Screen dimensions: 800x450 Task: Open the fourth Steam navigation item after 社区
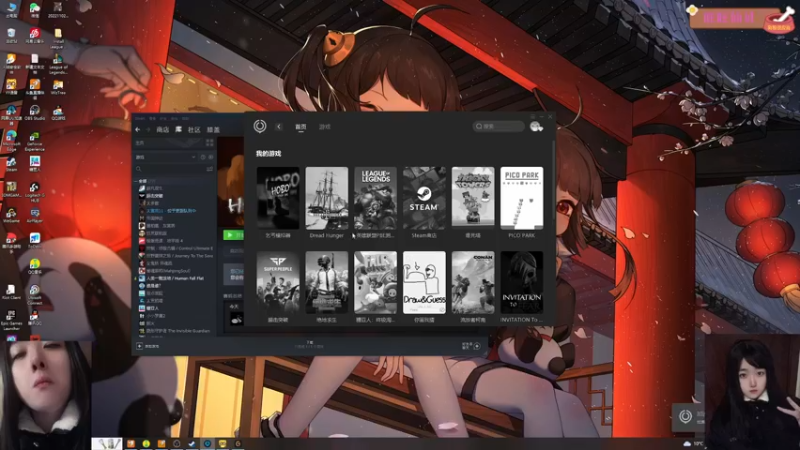(213, 130)
